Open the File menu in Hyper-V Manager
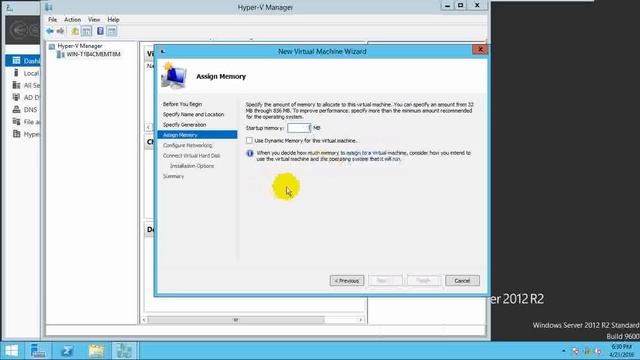640x360 pixels. click(x=53, y=20)
